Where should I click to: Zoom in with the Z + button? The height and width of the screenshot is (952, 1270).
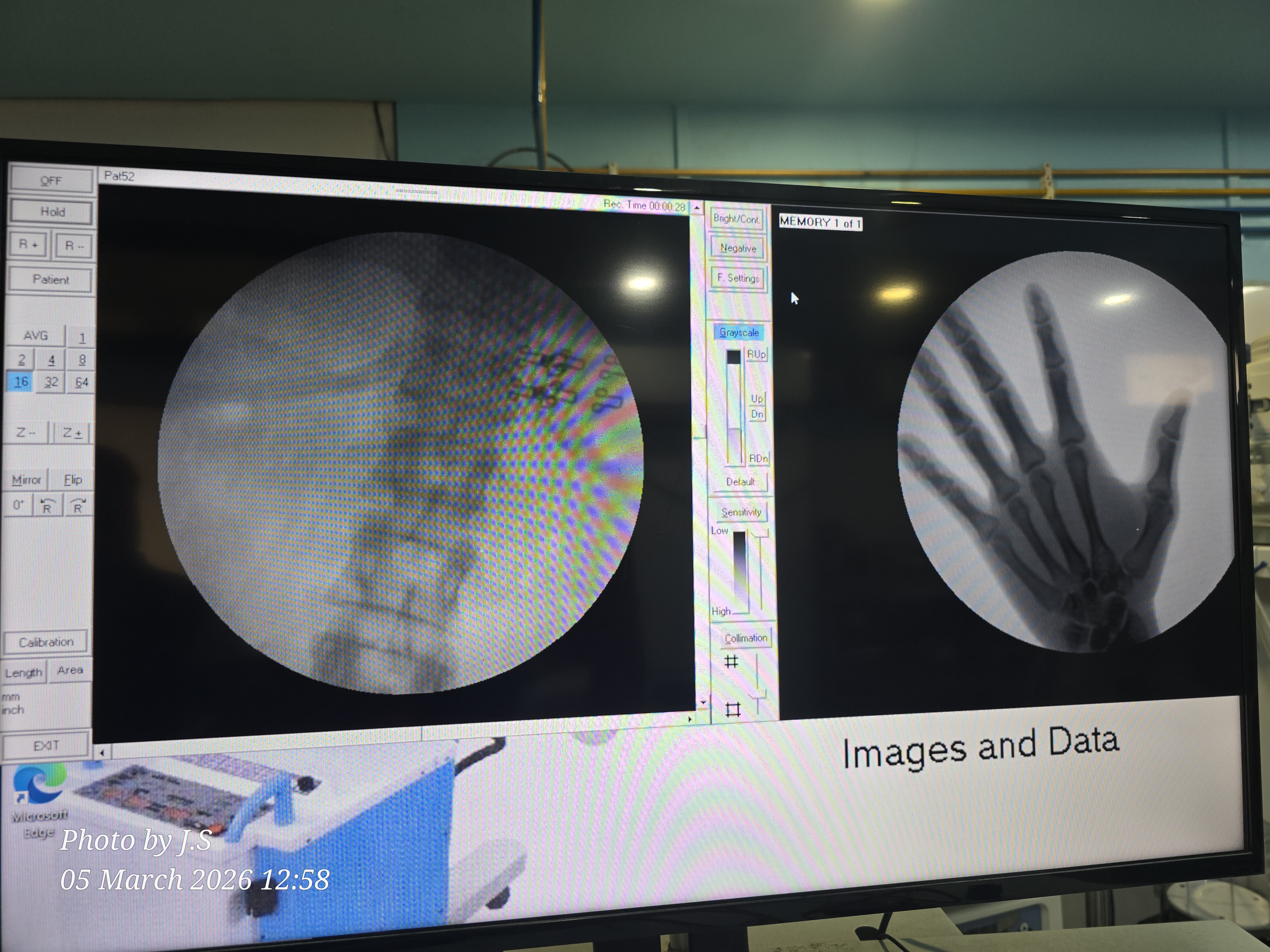point(72,433)
